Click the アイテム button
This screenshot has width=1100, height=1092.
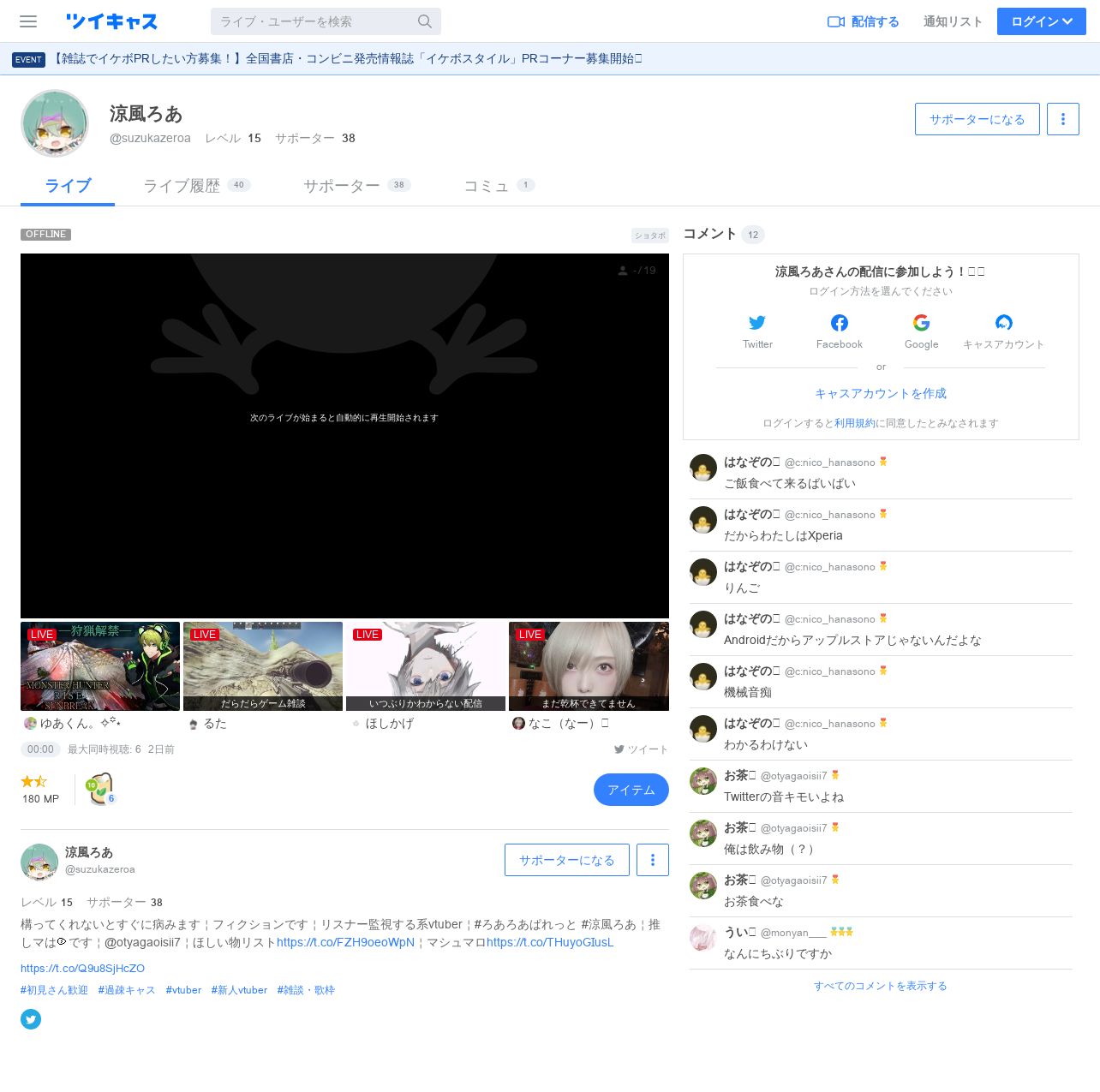(x=631, y=790)
